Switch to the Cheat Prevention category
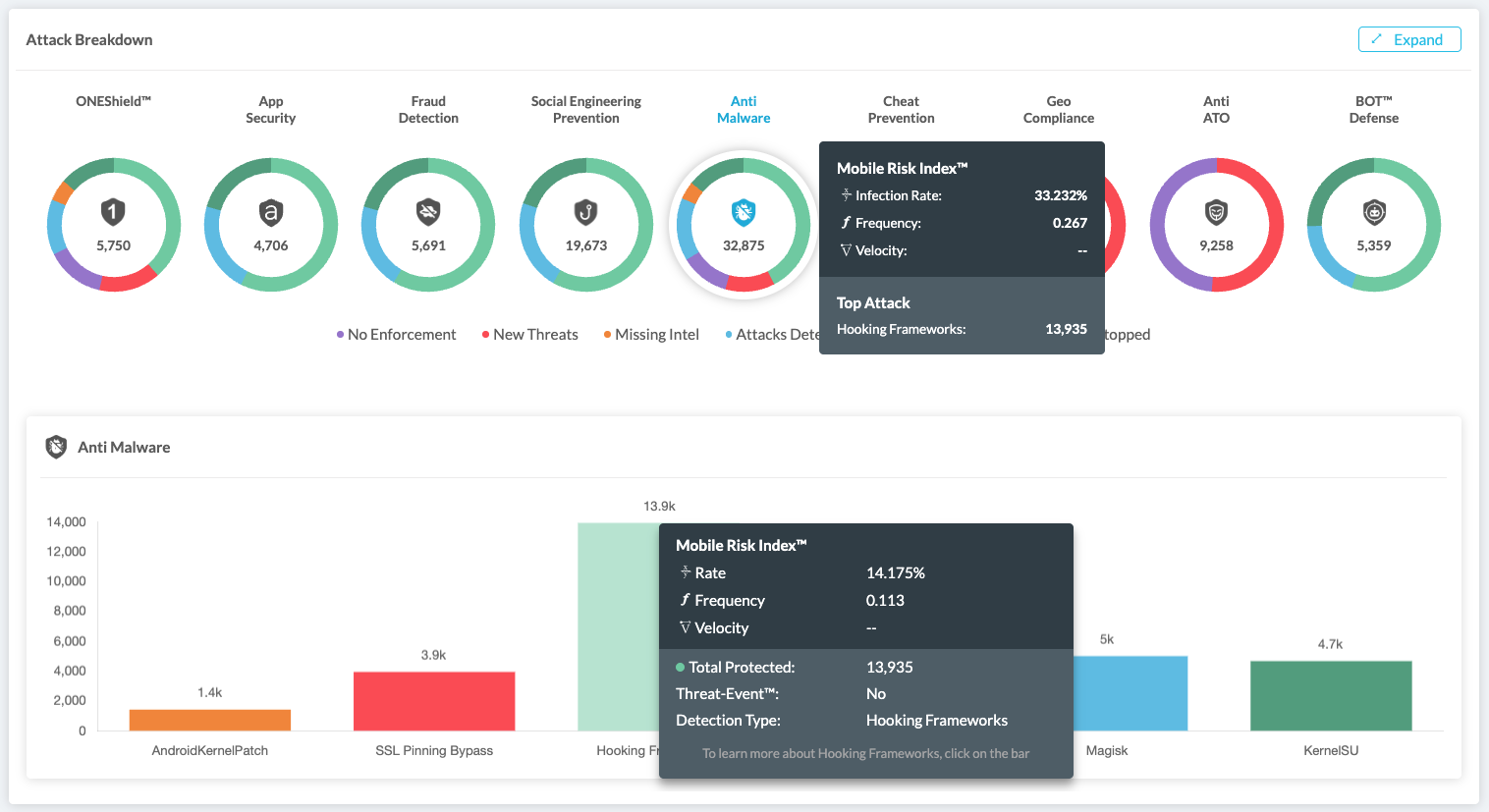The width and height of the screenshot is (1489, 812). coord(901,109)
